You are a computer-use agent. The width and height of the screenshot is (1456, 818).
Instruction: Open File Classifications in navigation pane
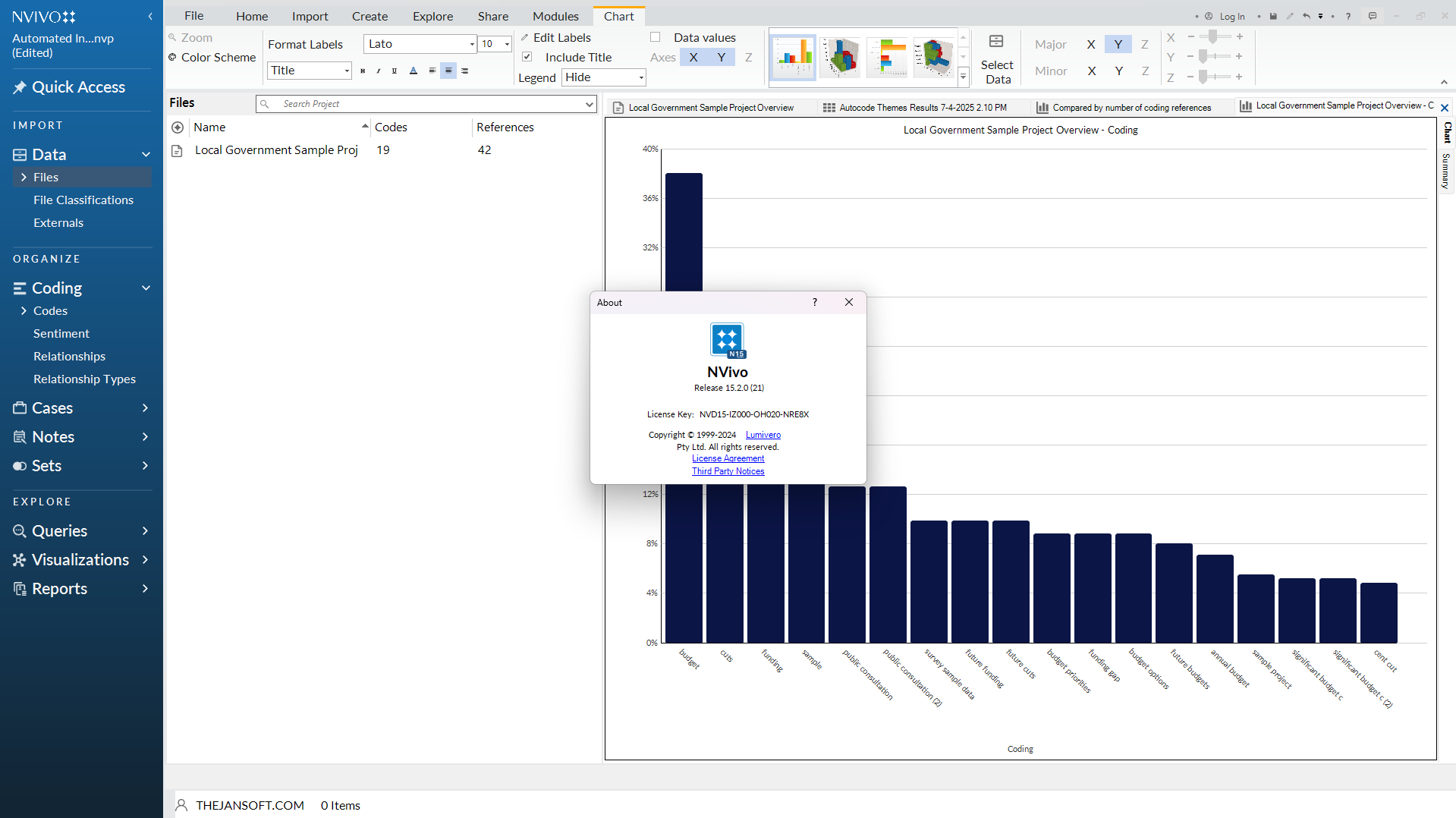[x=83, y=200]
